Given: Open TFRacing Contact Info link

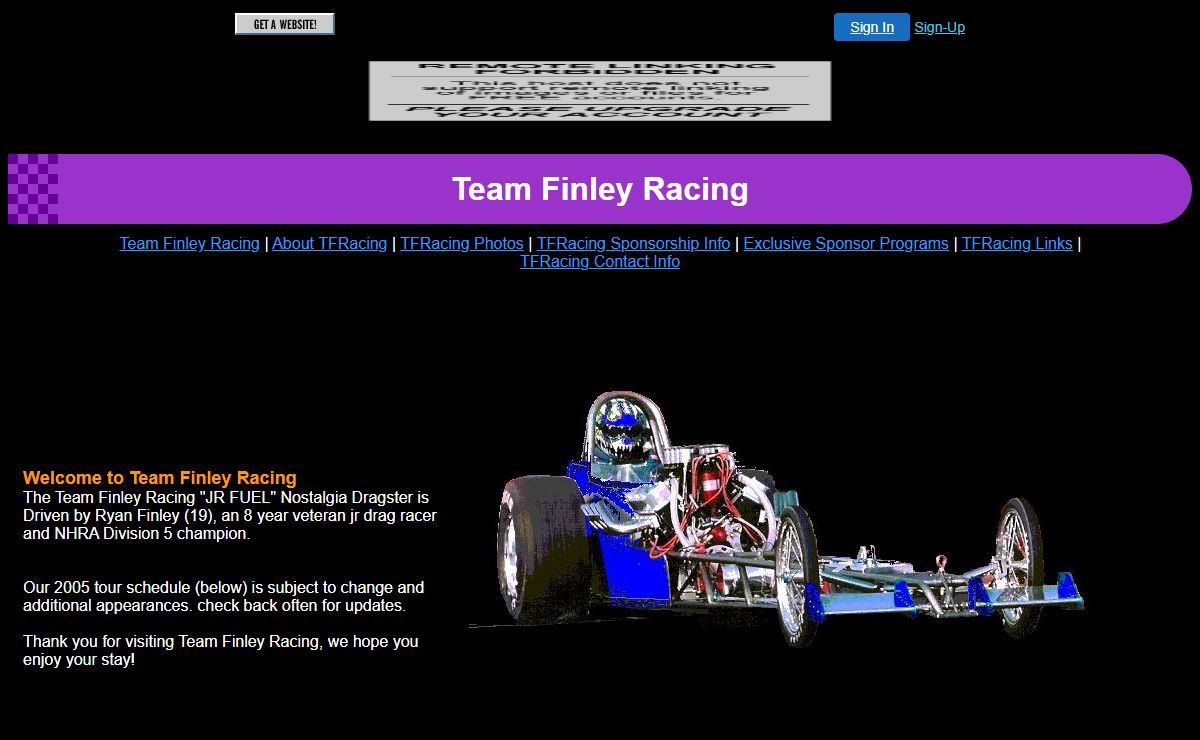Looking at the screenshot, I should [600, 262].
